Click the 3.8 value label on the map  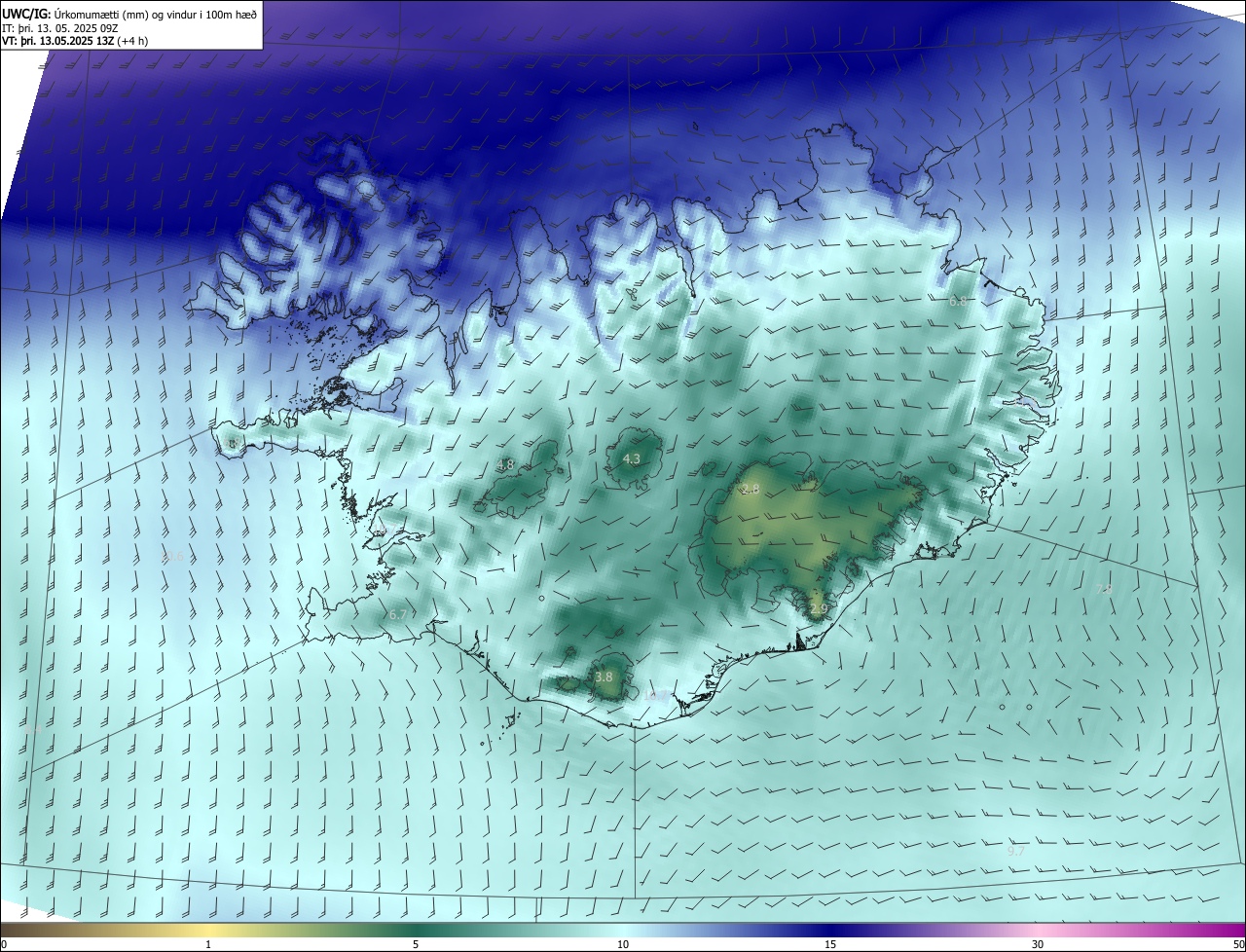[x=604, y=677]
